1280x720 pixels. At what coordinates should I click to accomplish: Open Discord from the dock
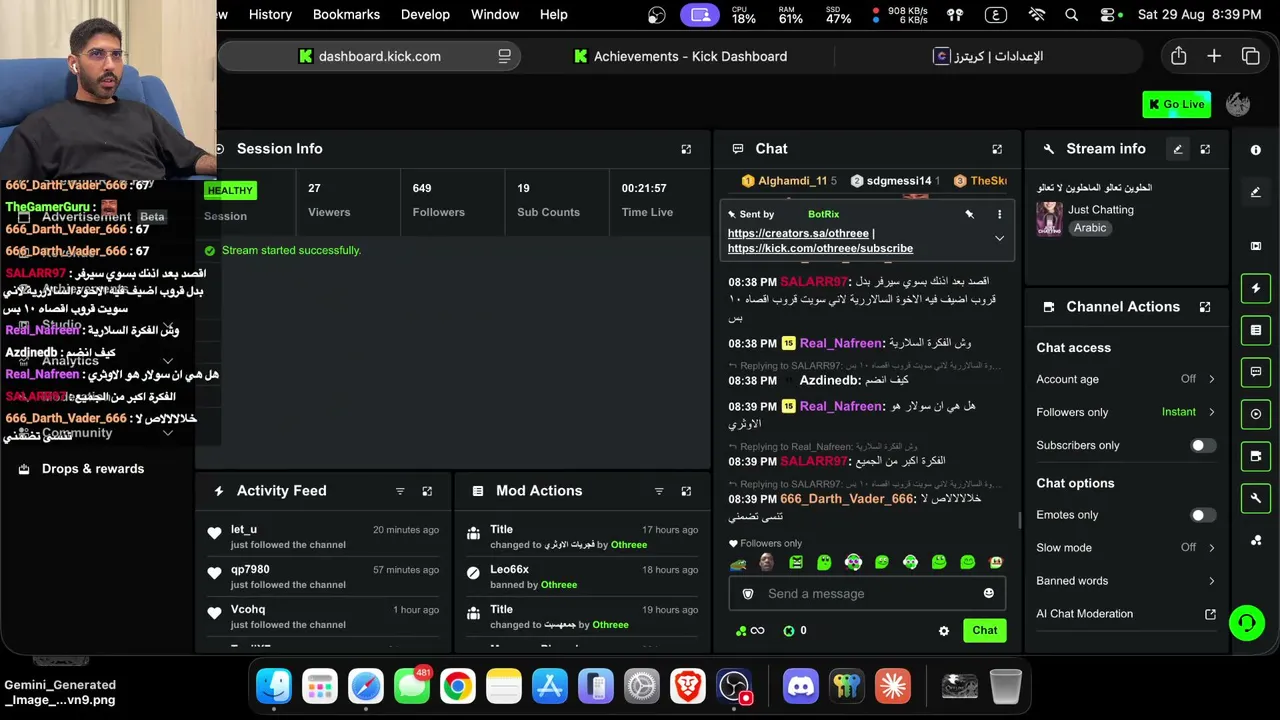800,687
